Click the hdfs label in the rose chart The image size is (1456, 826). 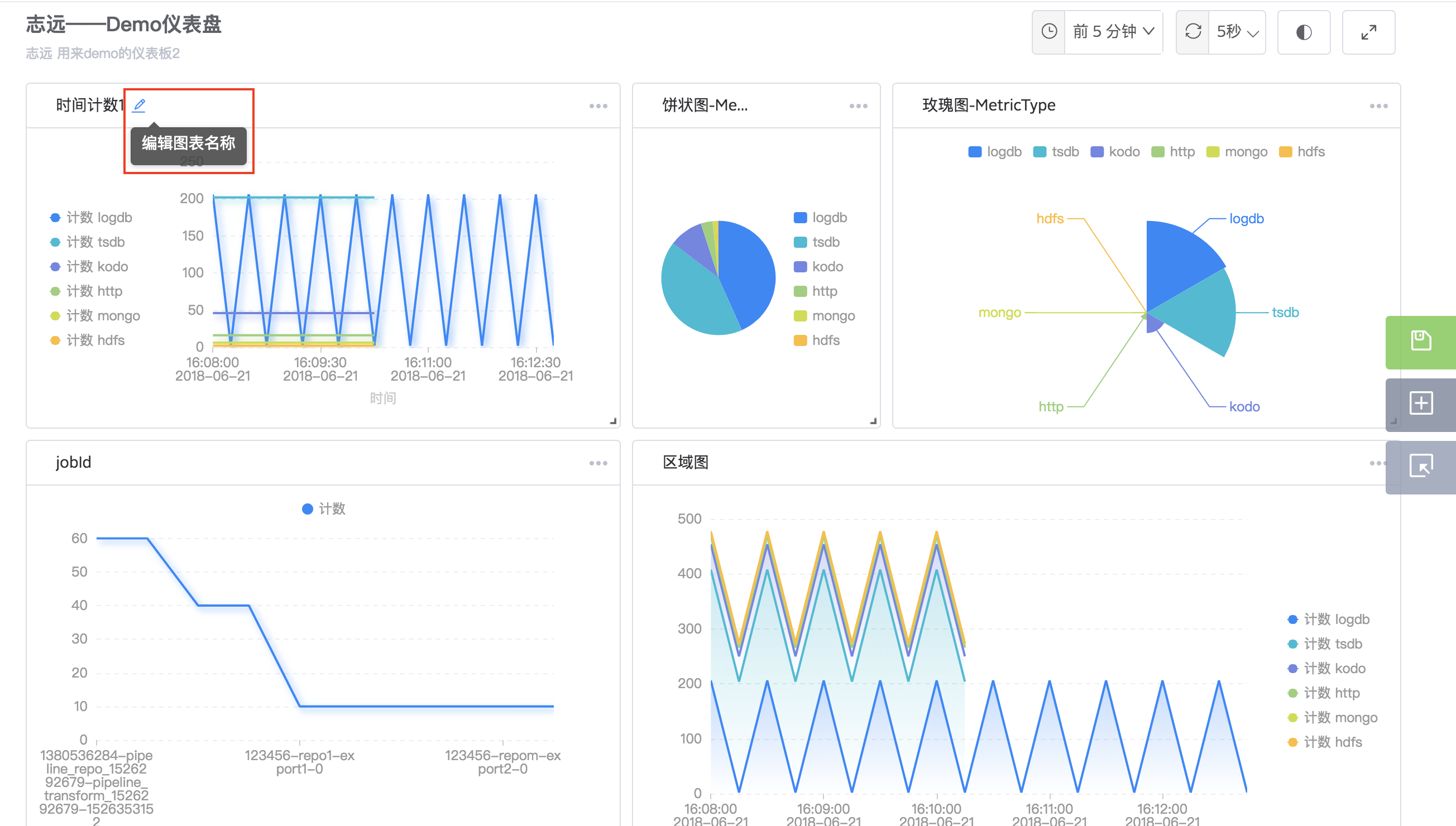tap(1050, 218)
